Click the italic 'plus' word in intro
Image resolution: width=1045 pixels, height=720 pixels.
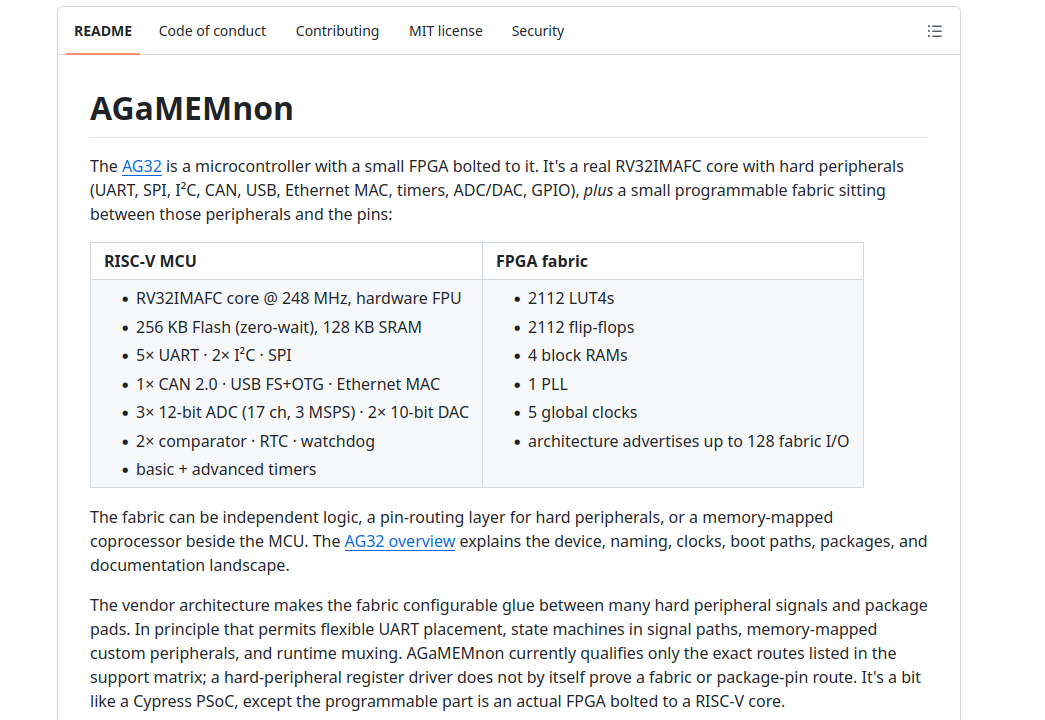click(598, 191)
